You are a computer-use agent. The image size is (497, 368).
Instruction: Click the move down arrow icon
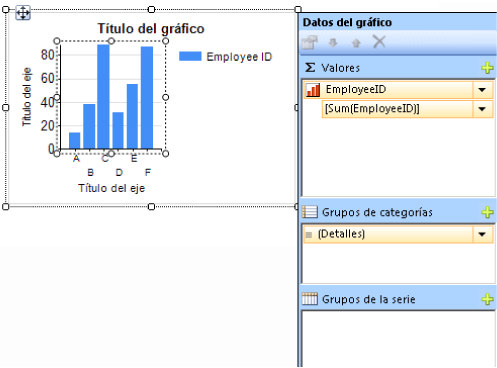(x=333, y=43)
